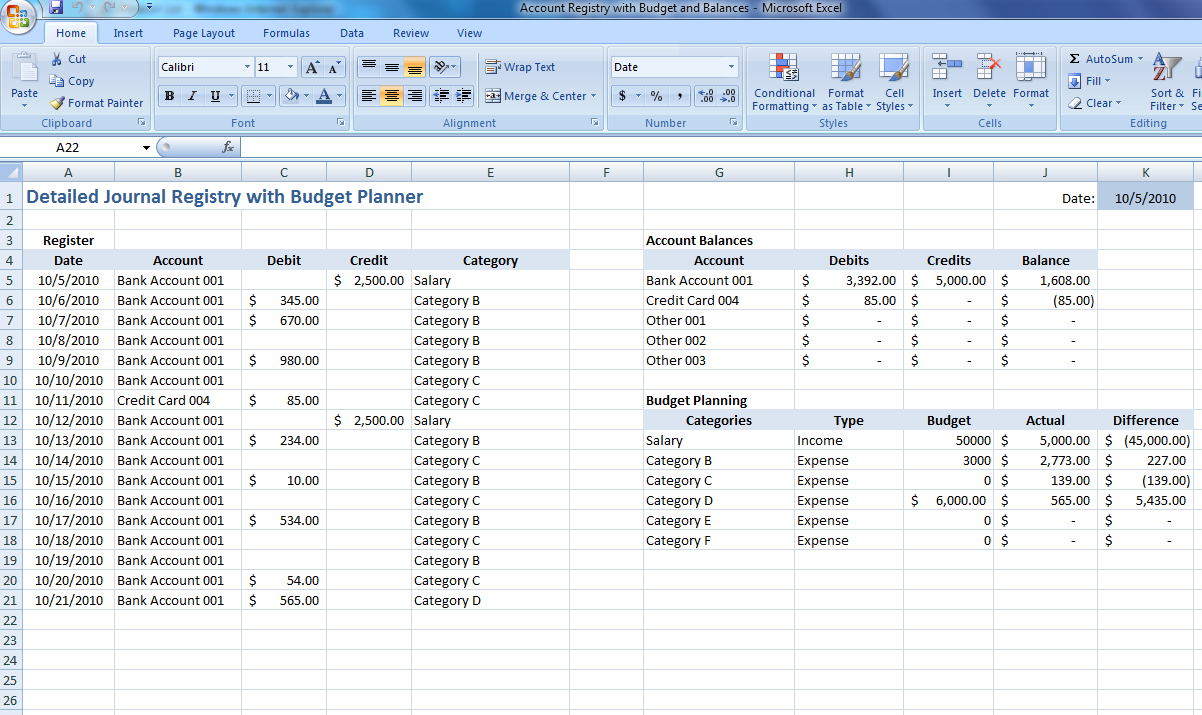Increase the cell indent
The height and width of the screenshot is (715, 1202).
click(463, 96)
